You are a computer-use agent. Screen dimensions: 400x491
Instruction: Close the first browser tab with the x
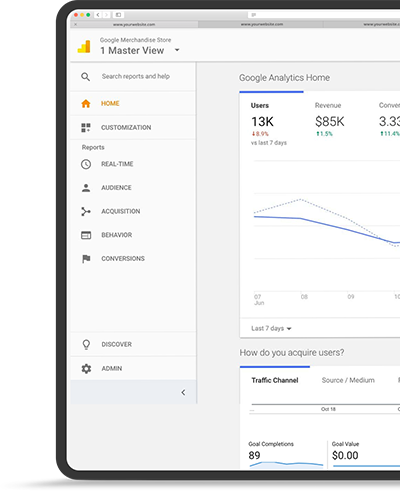coord(76,24)
